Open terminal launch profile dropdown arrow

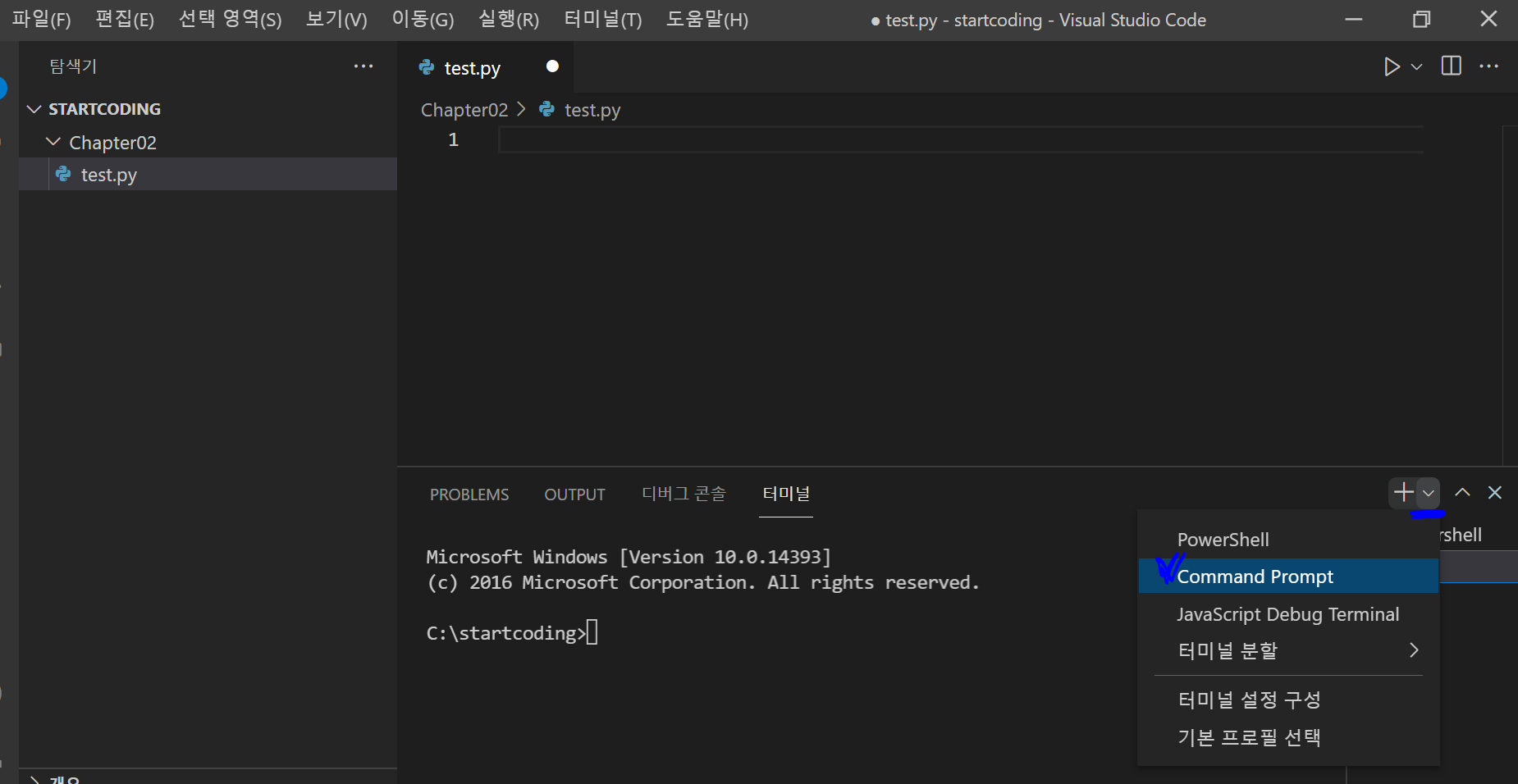(x=1429, y=493)
